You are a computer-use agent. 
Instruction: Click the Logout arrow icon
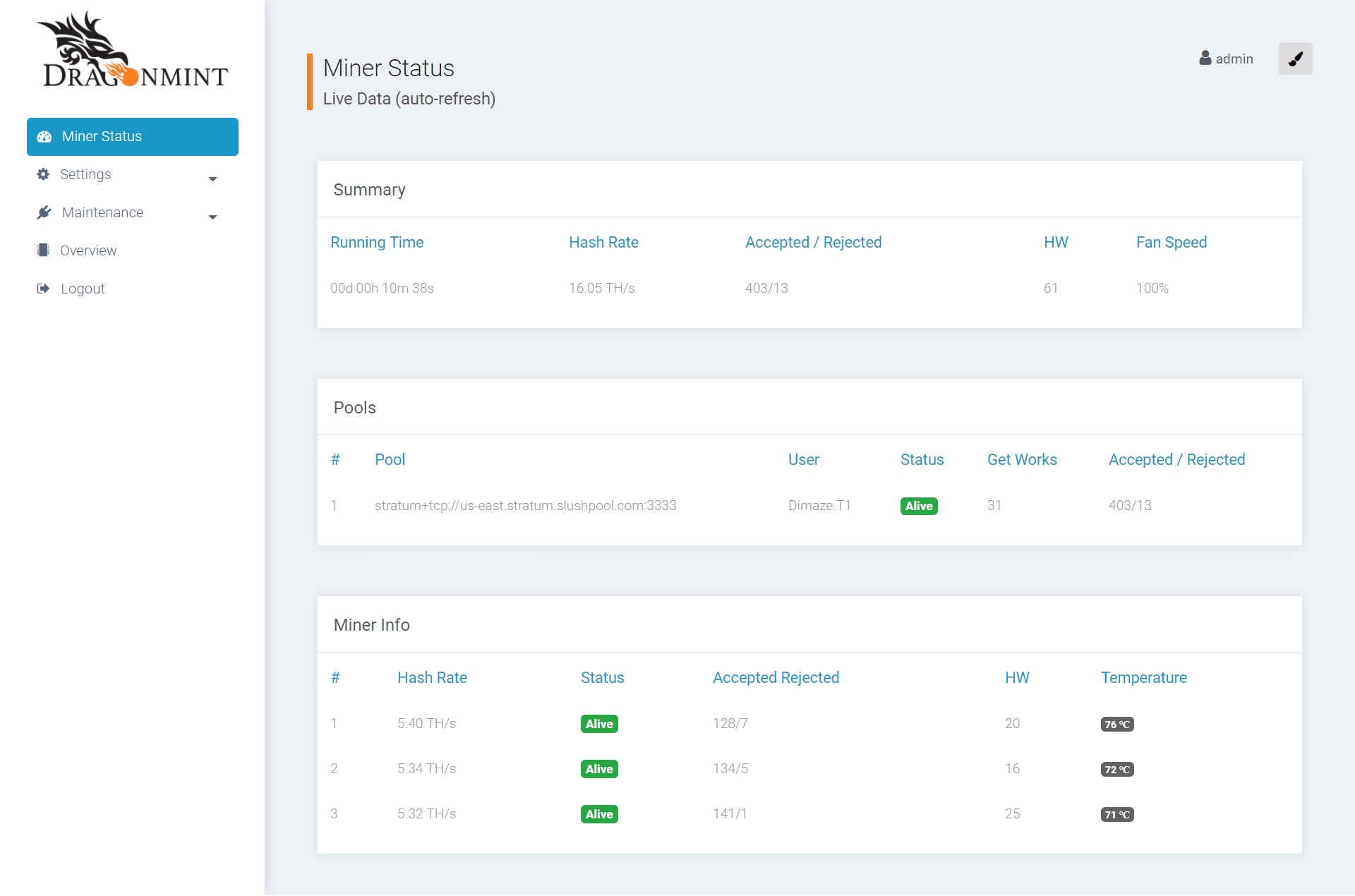pos(43,289)
